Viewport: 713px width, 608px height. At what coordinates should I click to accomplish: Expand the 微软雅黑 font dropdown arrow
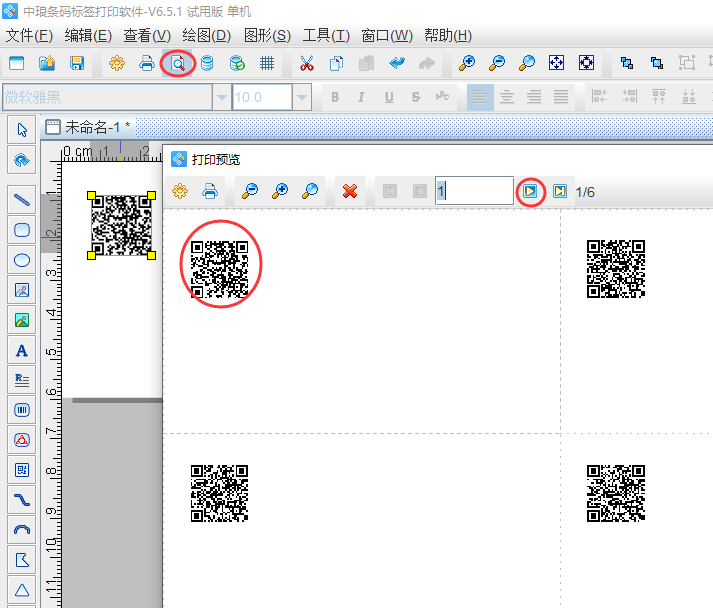click(222, 97)
